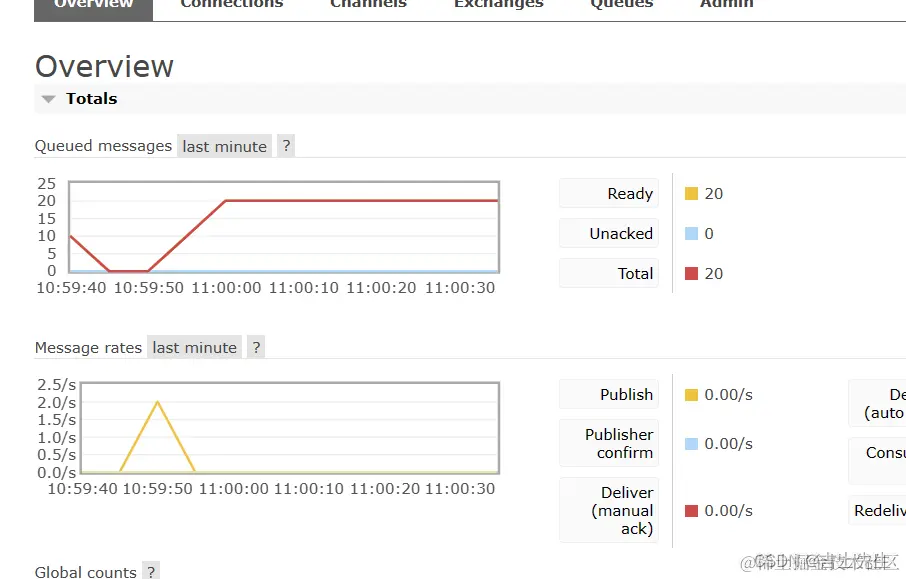Click the yellow Publish rate swatch
The image size is (906, 579).
click(691, 395)
